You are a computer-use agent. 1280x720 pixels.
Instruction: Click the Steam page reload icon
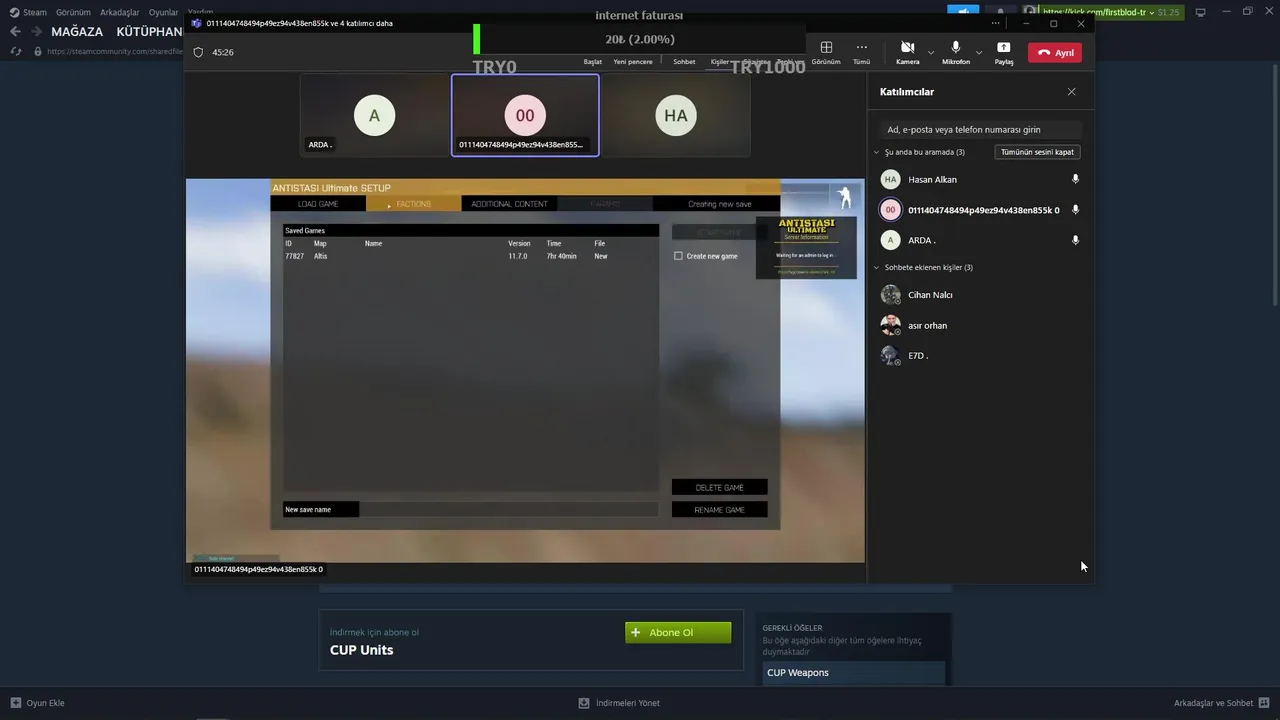coord(16,51)
